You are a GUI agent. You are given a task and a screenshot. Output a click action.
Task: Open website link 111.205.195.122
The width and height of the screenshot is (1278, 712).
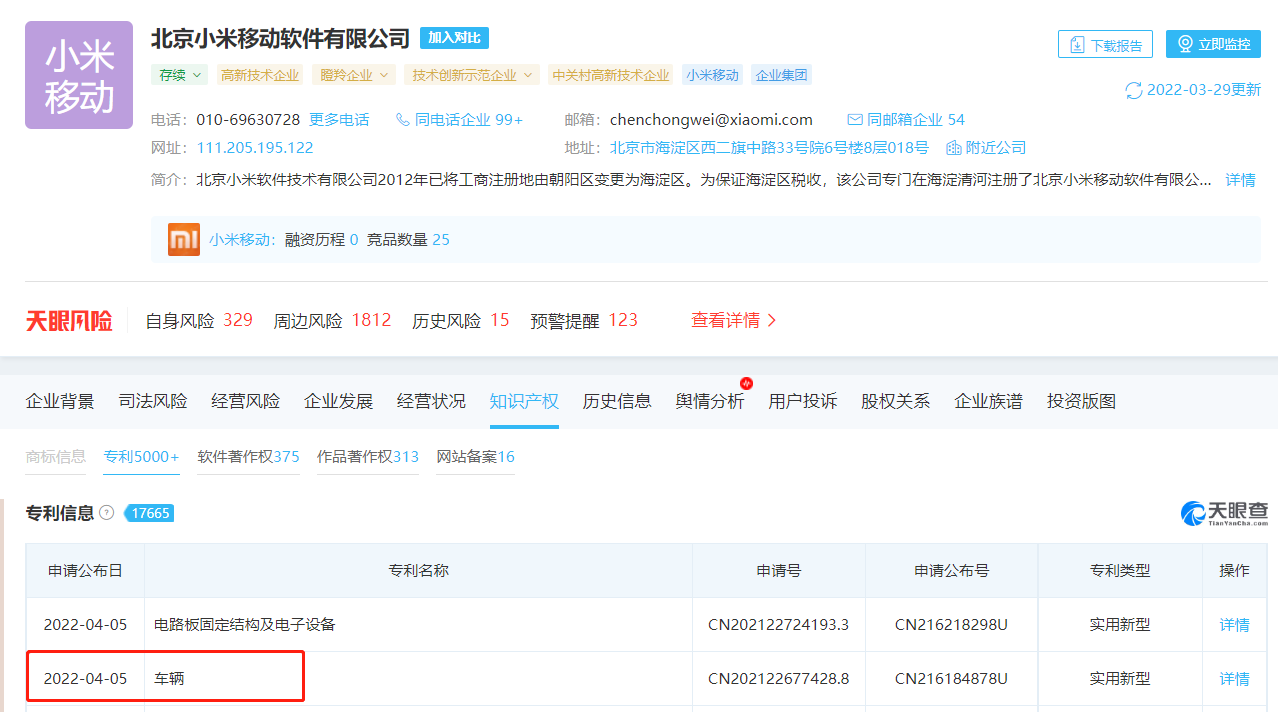point(255,148)
